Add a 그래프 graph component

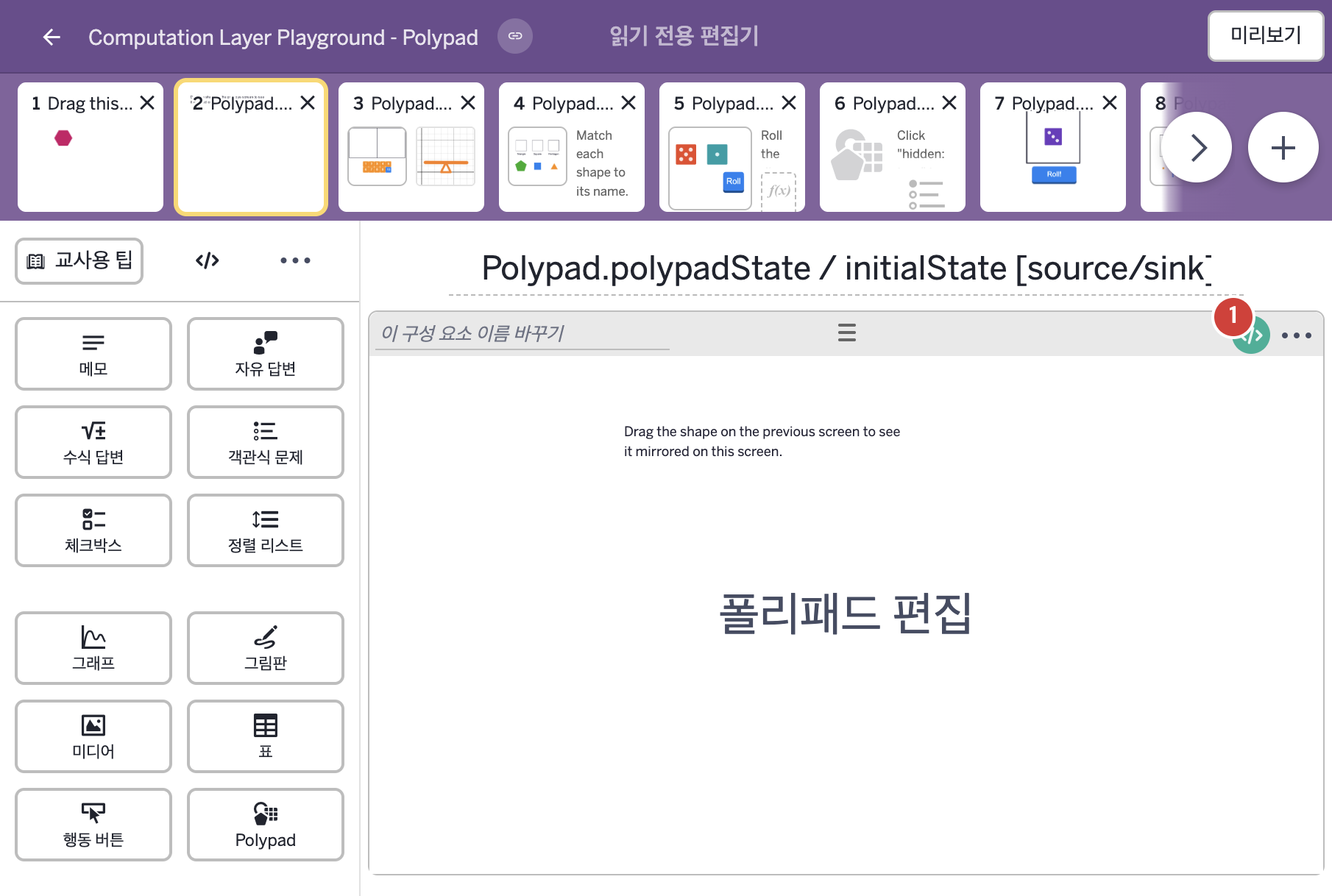pos(93,648)
